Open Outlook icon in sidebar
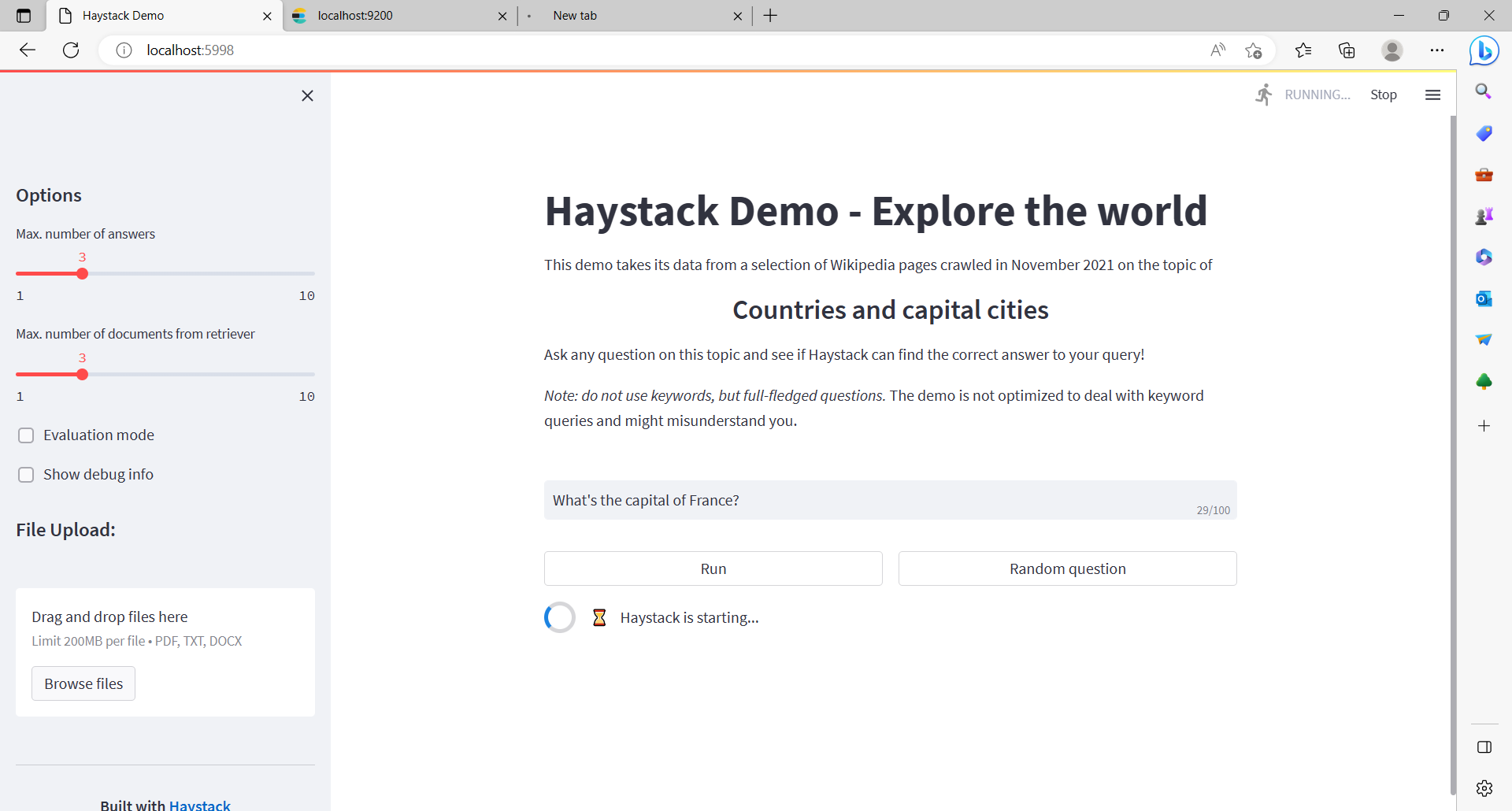1512x811 pixels. 1484,298
